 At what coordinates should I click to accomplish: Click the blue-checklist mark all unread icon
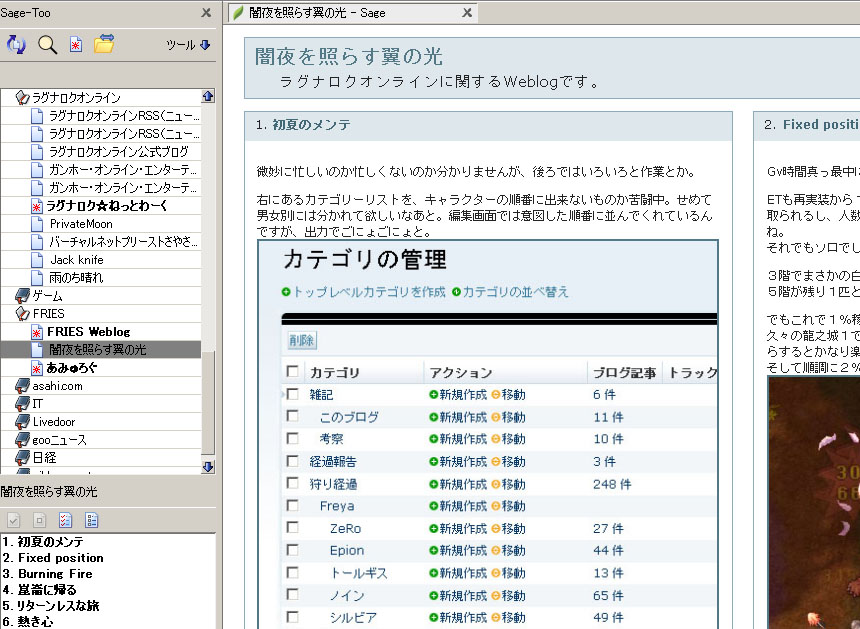[92, 520]
